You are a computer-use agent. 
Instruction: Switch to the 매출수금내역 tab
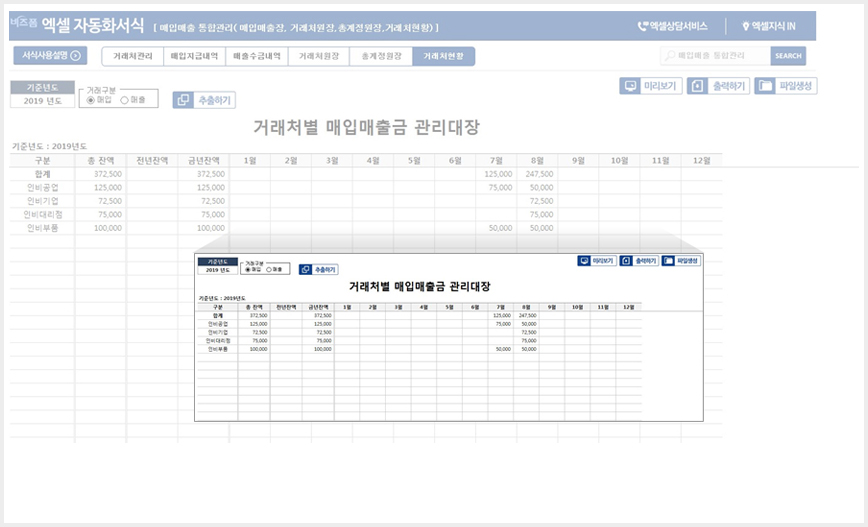(257, 56)
